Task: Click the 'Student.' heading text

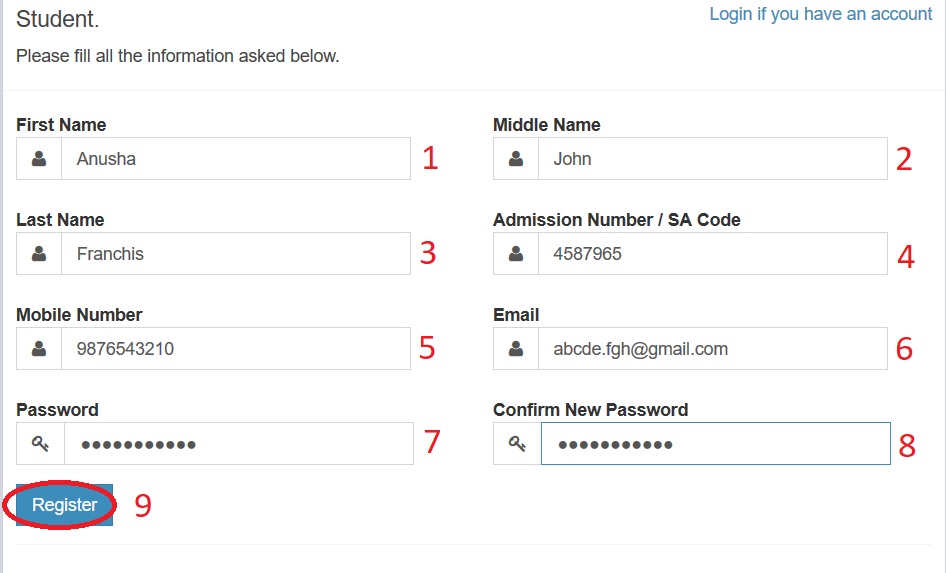Action: 58,19
